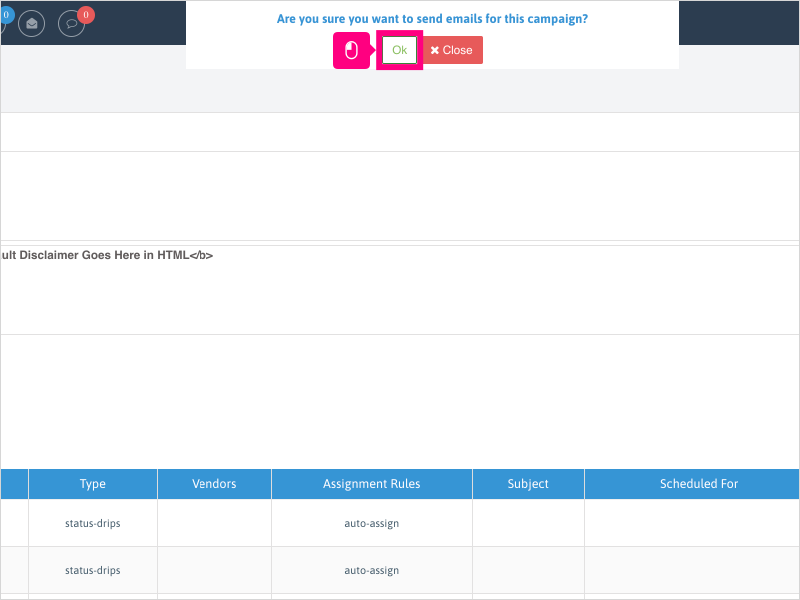Sort table by Vendors column header
Screen dimensions: 800x600
[214, 484]
